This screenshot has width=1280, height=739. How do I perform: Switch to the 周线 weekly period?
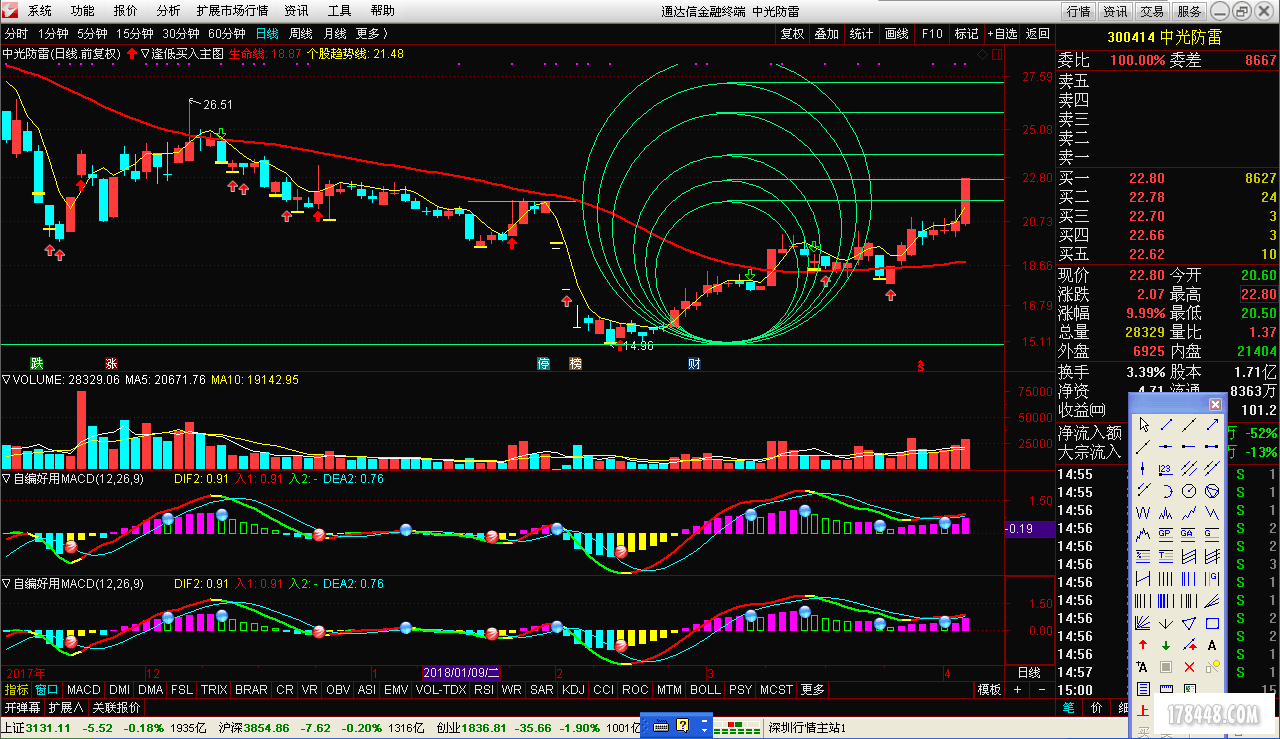click(x=300, y=33)
